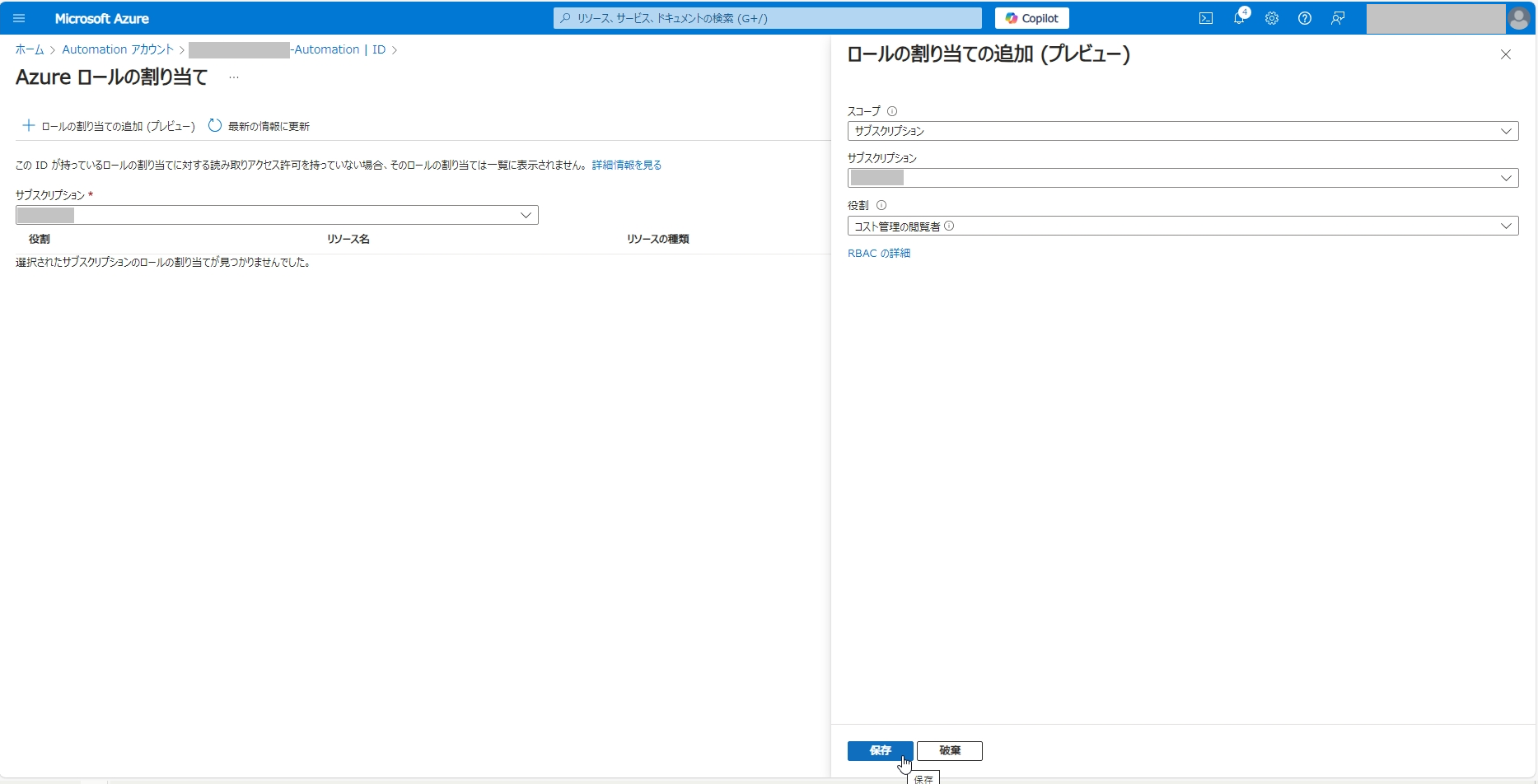Close the ロールの割り当ての追加 panel
1538x784 pixels.
coord(1506,54)
